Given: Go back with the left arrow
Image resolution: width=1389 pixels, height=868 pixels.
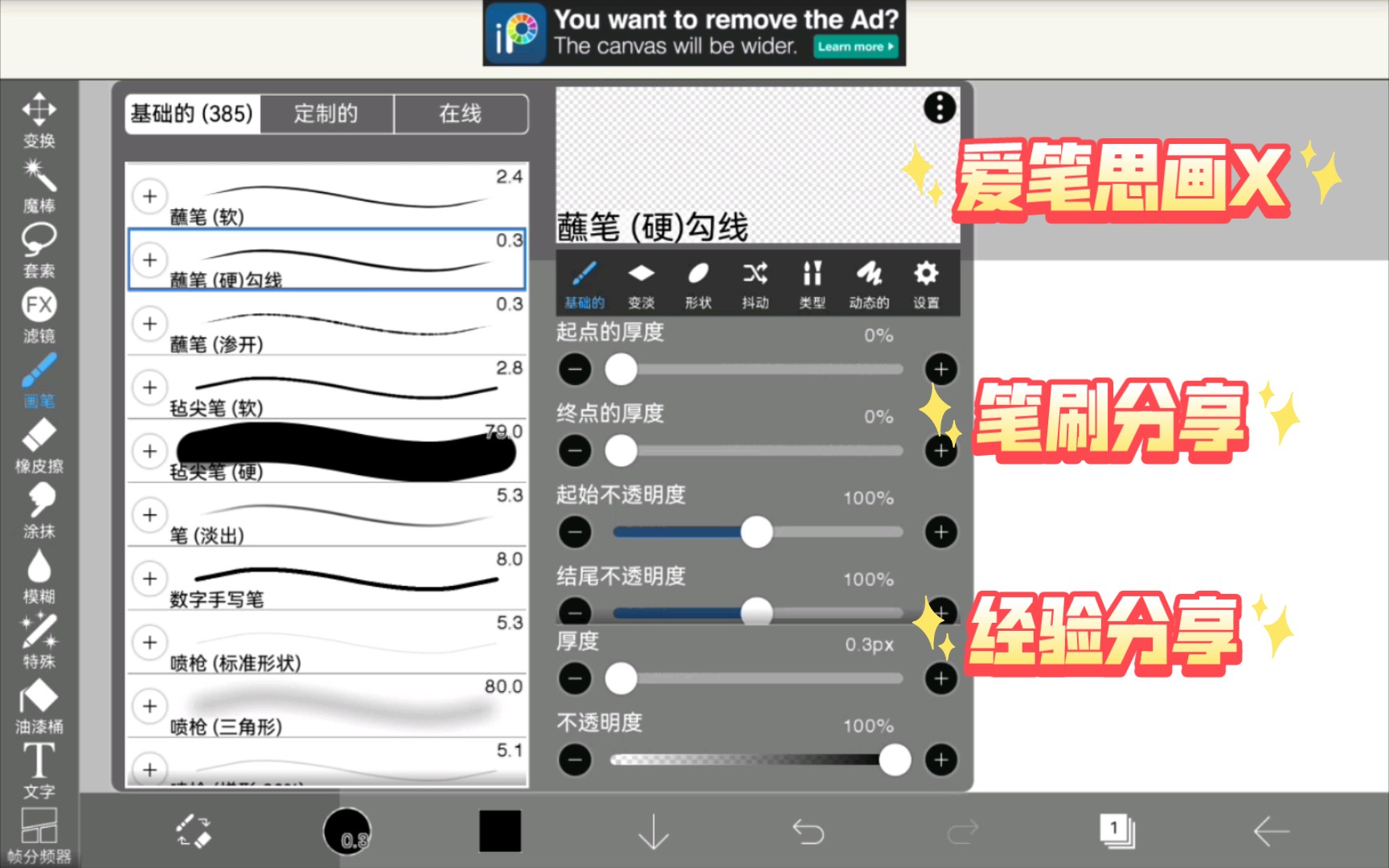Looking at the screenshot, I should pos(1271,832).
